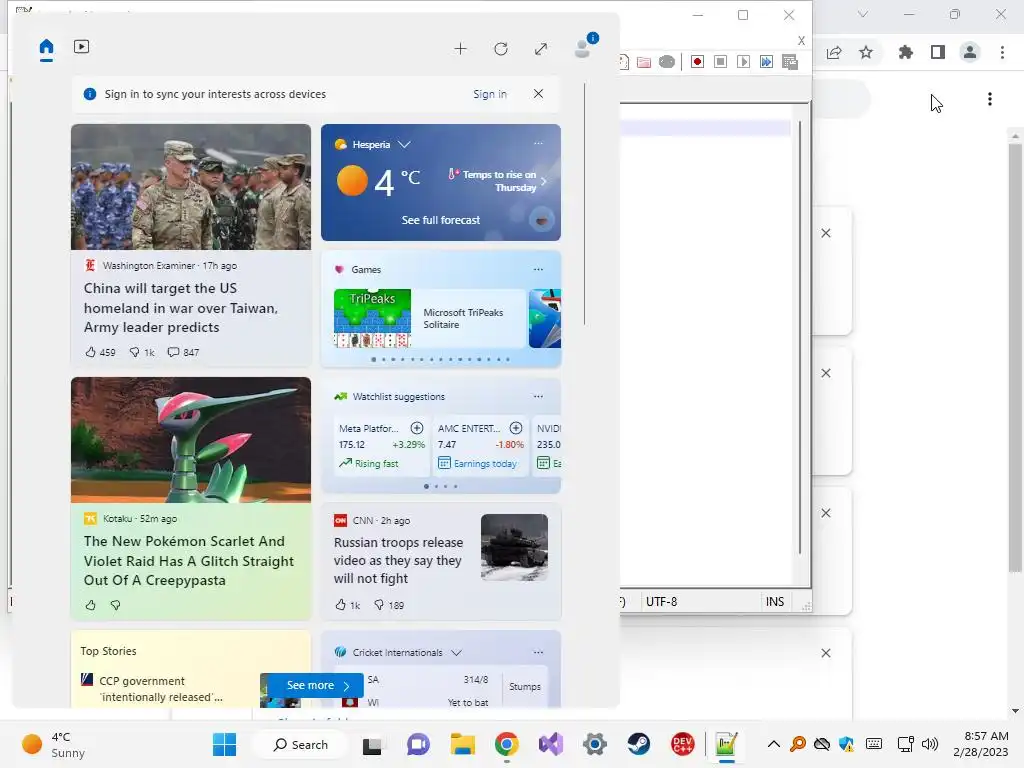
Task: Open the Earnings today link for AMC
Action: click(477, 463)
